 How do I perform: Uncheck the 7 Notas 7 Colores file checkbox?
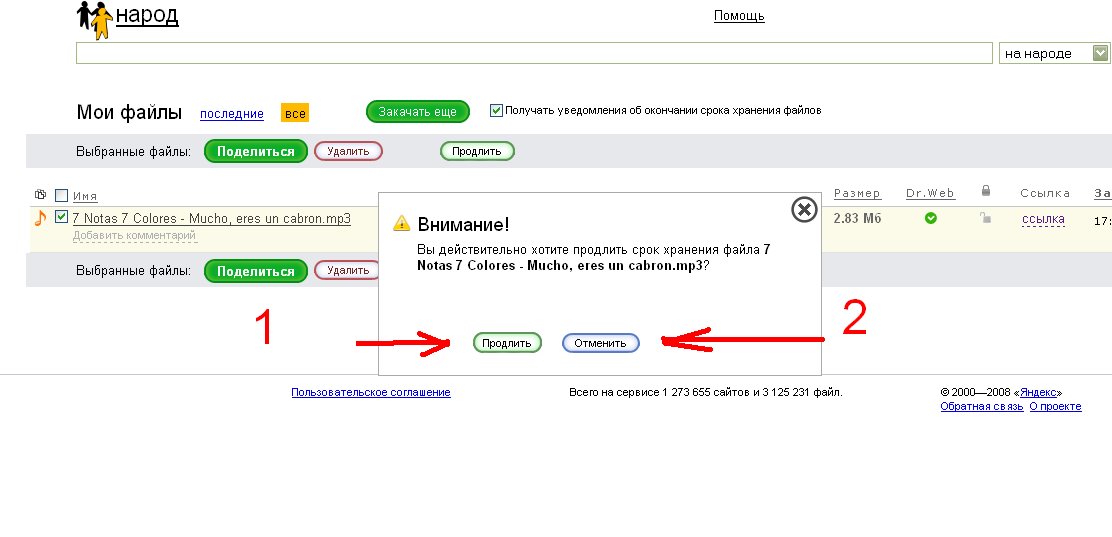pos(62,217)
